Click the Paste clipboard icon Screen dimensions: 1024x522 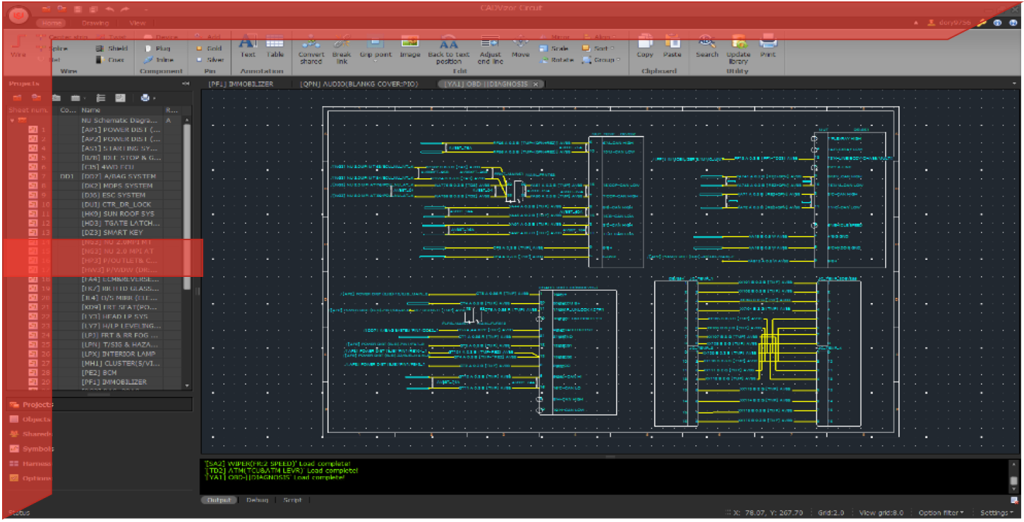(x=672, y=47)
